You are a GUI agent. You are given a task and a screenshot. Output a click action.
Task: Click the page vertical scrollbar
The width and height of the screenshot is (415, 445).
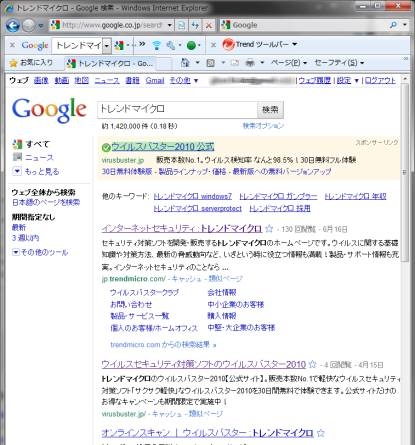pyautogui.click(x=405, y=173)
